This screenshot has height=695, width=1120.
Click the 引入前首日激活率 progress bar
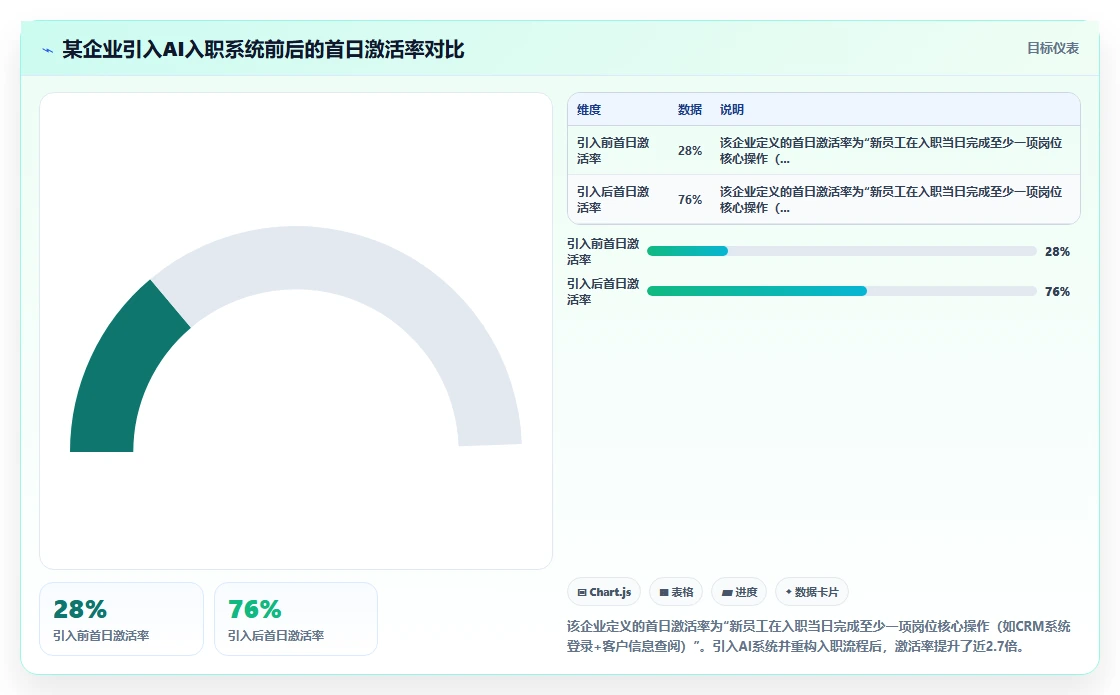pos(841,251)
